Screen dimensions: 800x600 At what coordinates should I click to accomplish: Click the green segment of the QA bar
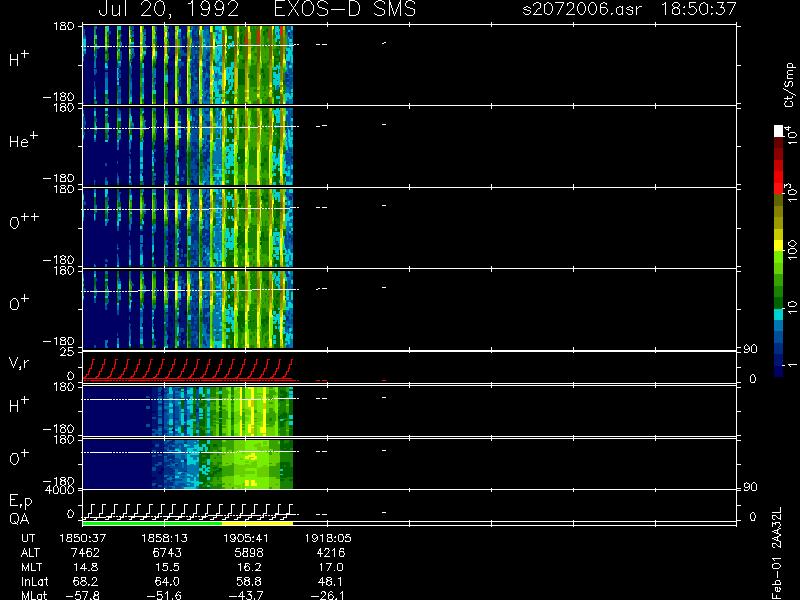pos(152,523)
